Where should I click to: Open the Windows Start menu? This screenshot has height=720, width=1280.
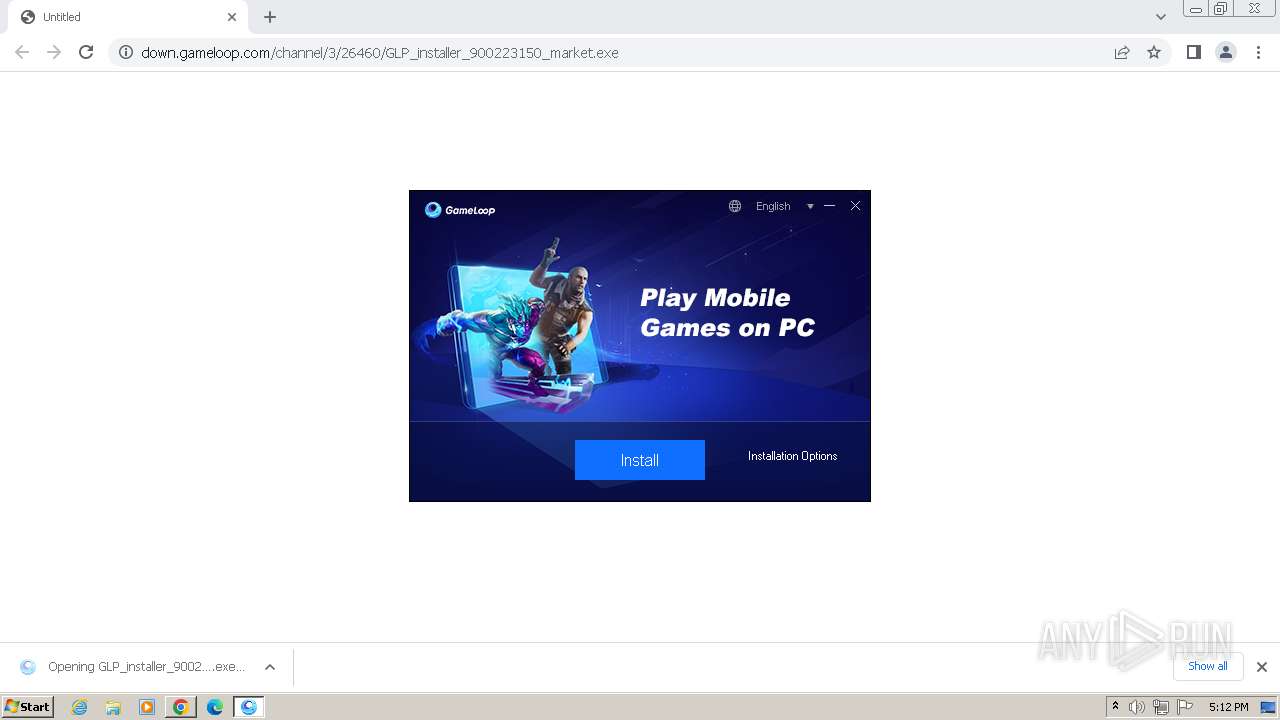click(x=28, y=707)
